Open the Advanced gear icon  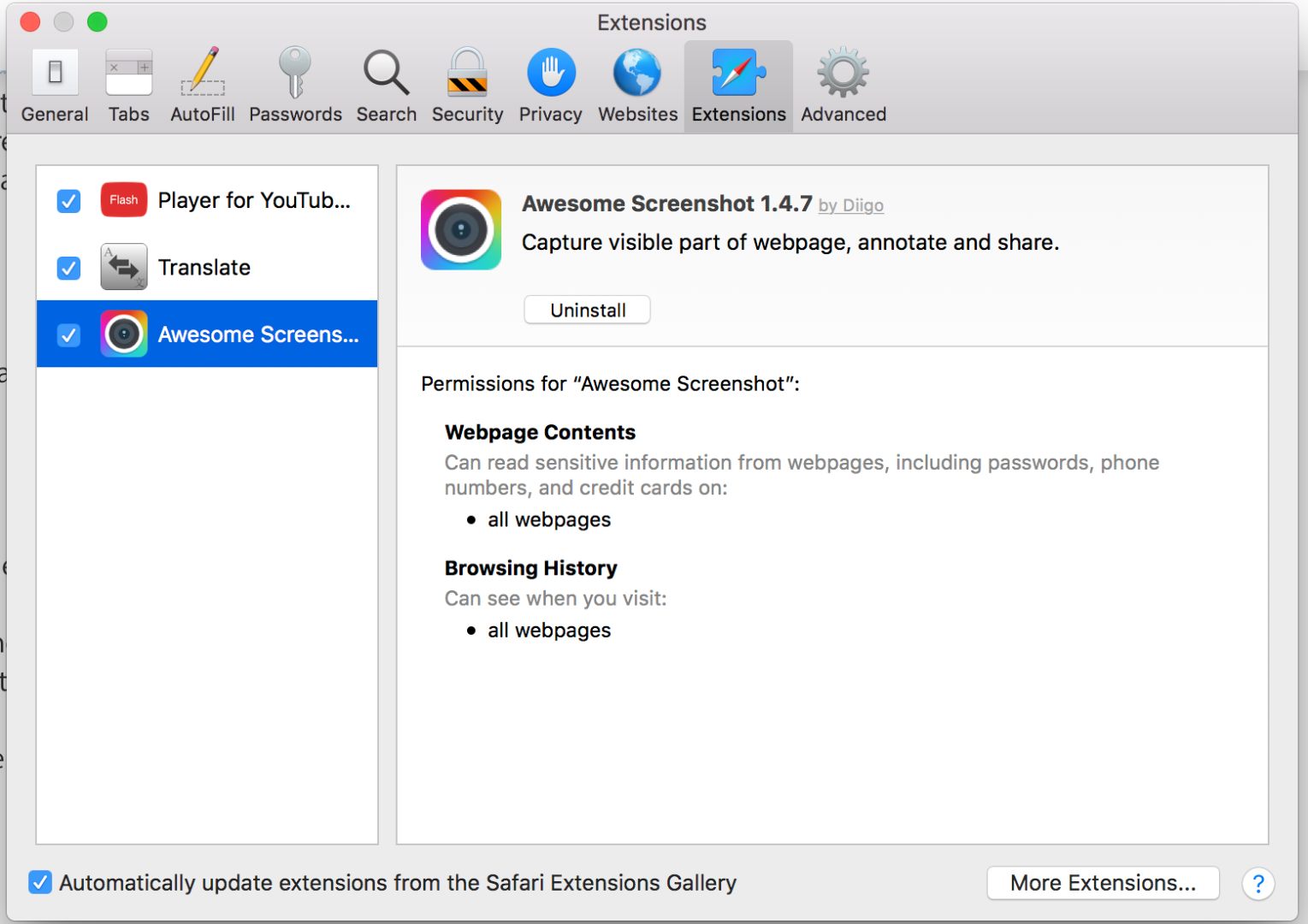[x=843, y=73]
